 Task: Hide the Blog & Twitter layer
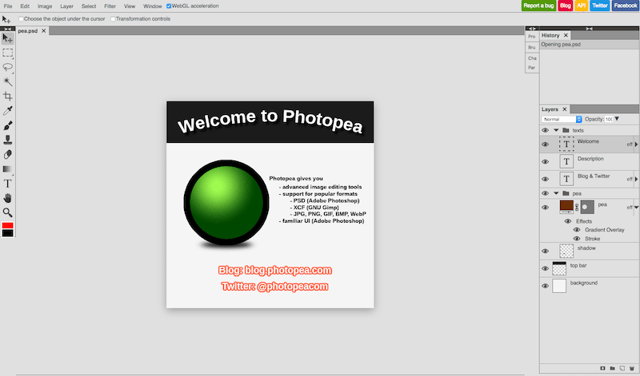point(545,179)
